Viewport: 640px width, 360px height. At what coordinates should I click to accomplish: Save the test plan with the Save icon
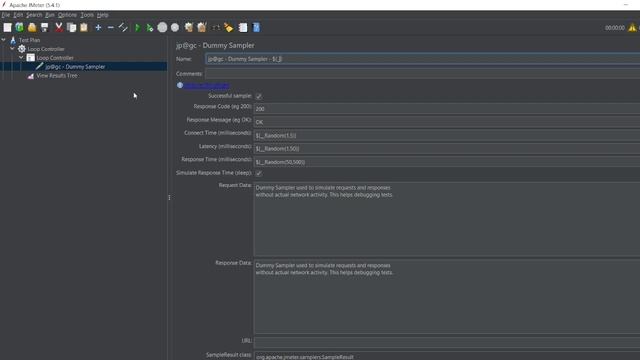pos(44,27)
